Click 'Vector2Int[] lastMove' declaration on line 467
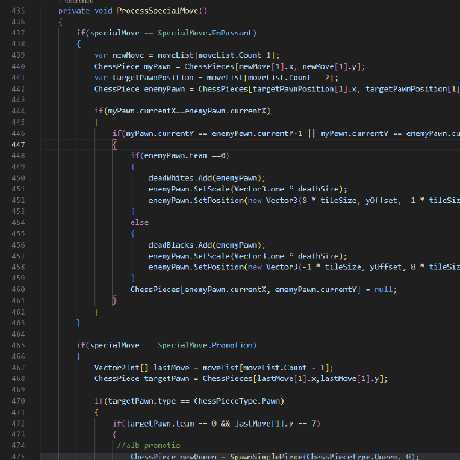The image size is (460, 460). click(142, 368)
